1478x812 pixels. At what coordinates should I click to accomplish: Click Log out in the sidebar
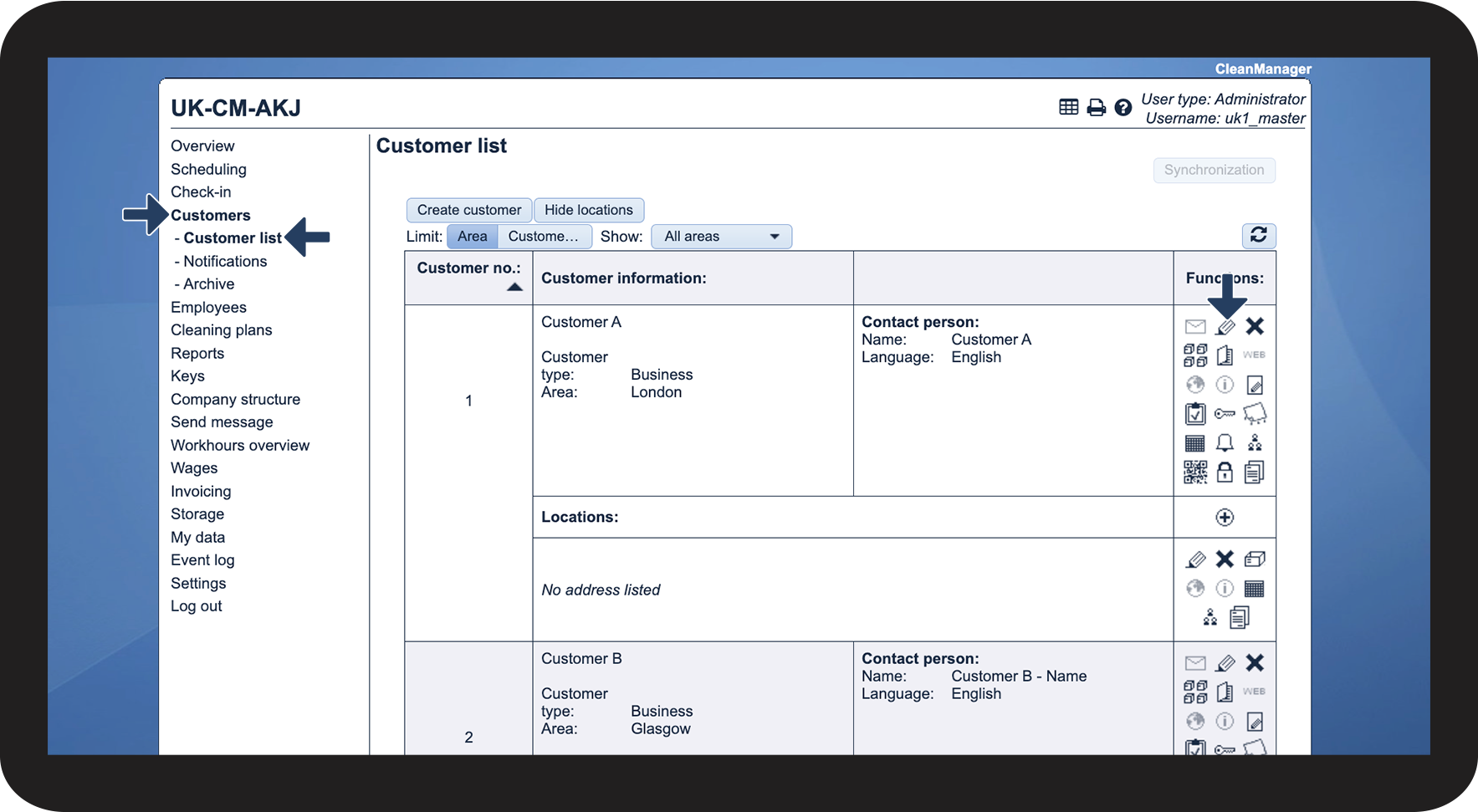click(x=197, y=606)
